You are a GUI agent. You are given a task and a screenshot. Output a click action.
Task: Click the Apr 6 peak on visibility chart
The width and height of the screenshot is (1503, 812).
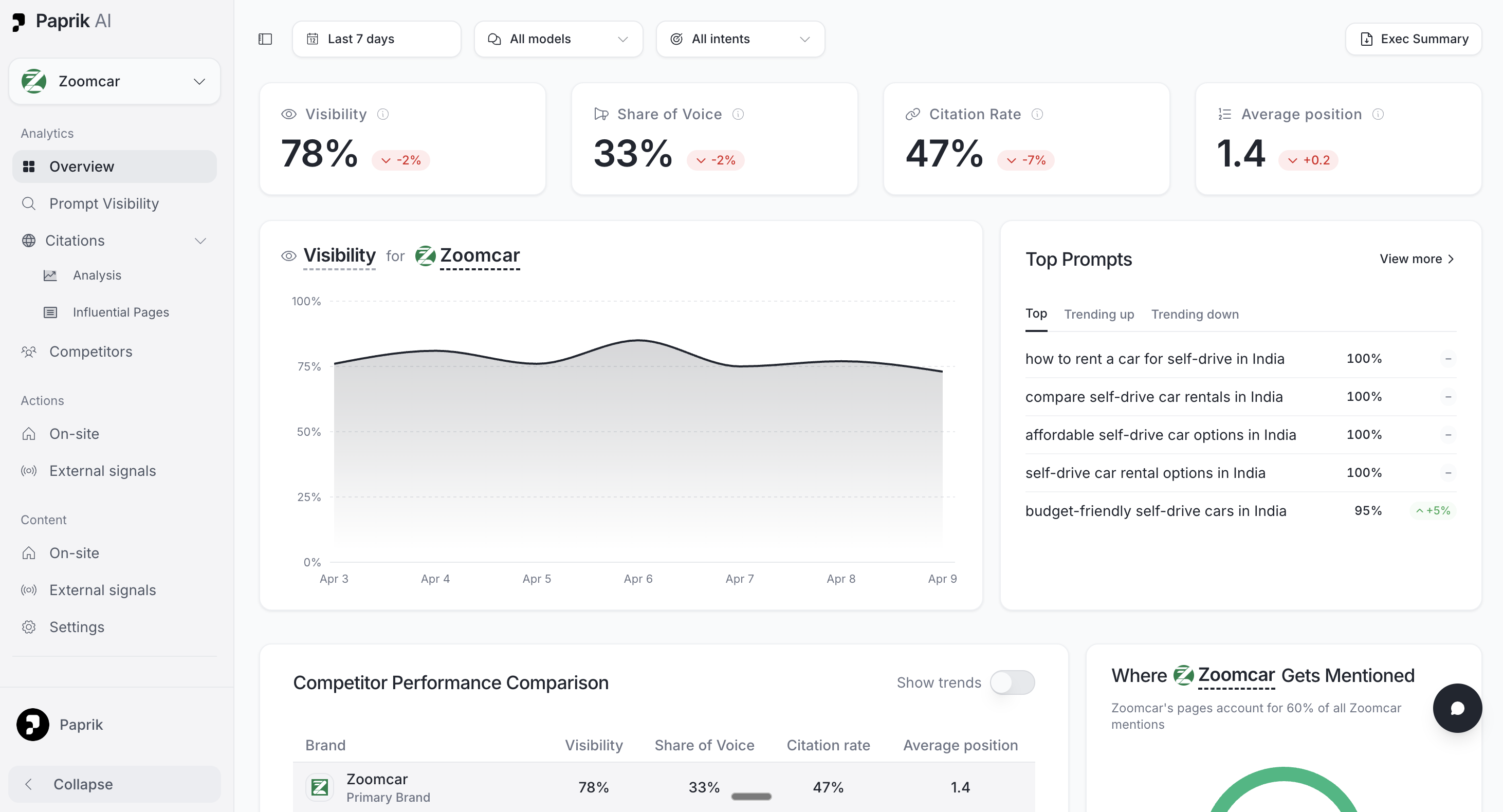click(x=638, y=340)
